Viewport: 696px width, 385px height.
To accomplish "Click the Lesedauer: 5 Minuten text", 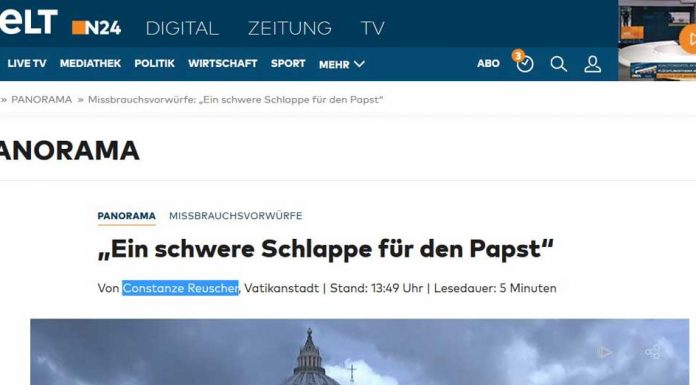I will 495,288.
